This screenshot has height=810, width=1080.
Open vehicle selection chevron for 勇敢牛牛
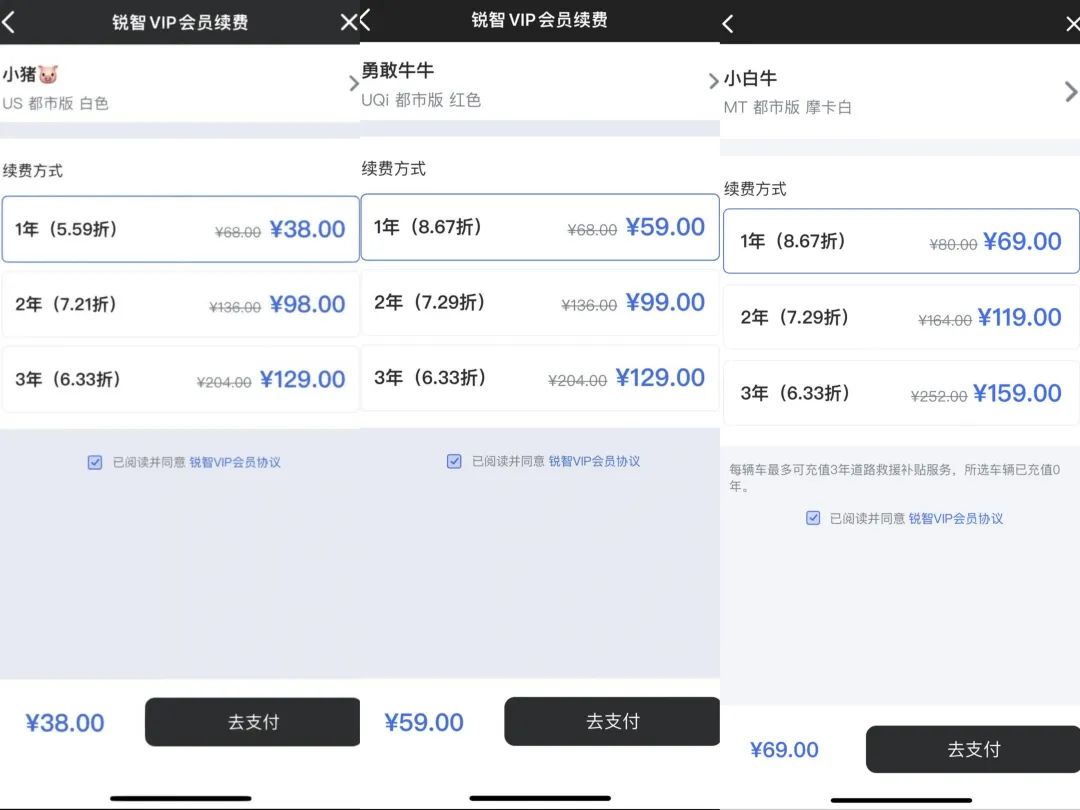[713, 81]
